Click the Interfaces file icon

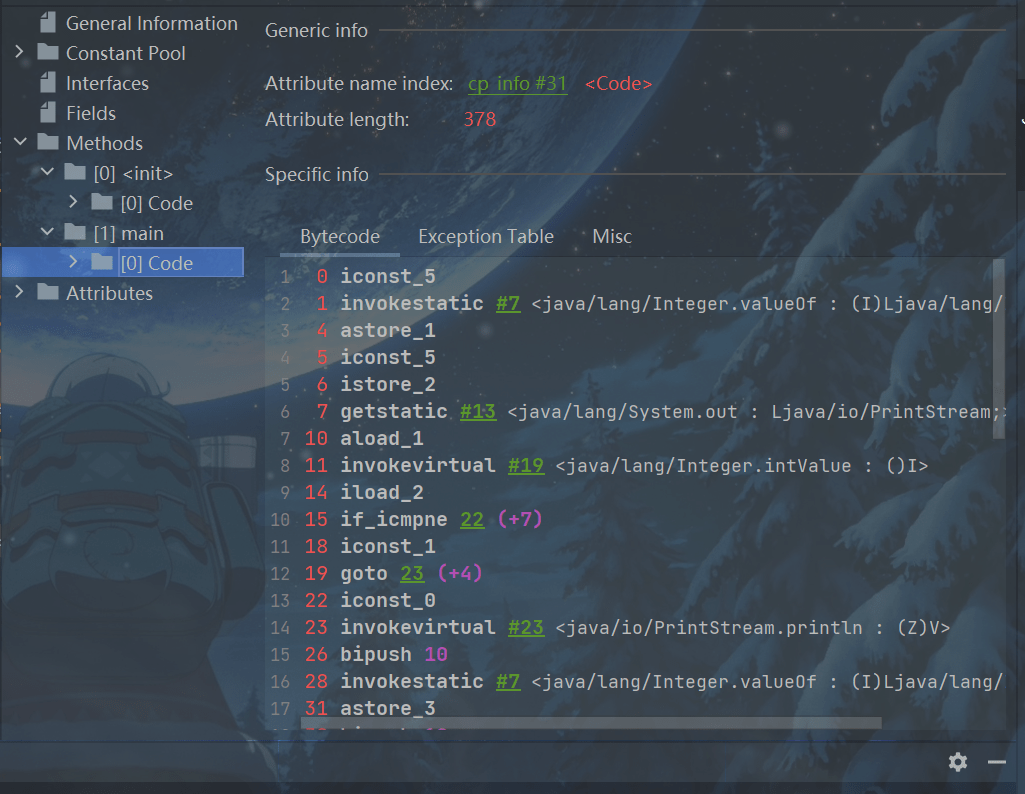(x=48, y=83)
